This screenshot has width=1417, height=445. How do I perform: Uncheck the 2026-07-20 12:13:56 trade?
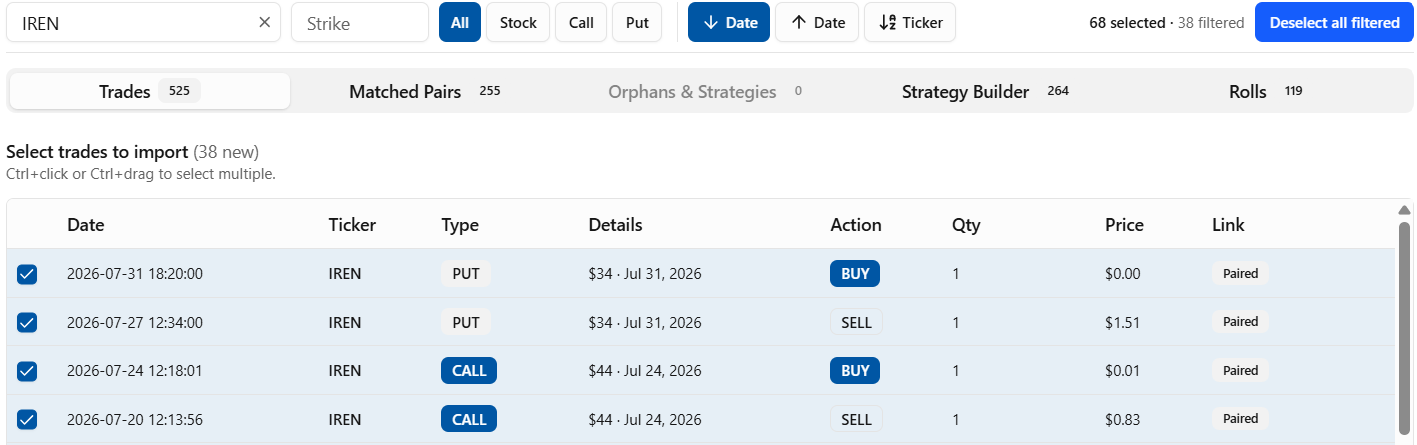click(27, 419)
